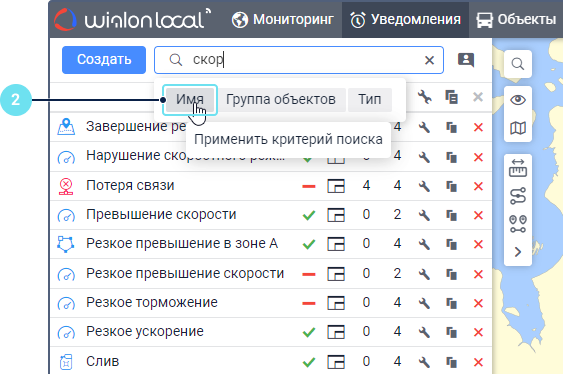Apply the Тип search criterion
The width and height of the screenshot is (563, 374).
[370, 99]
